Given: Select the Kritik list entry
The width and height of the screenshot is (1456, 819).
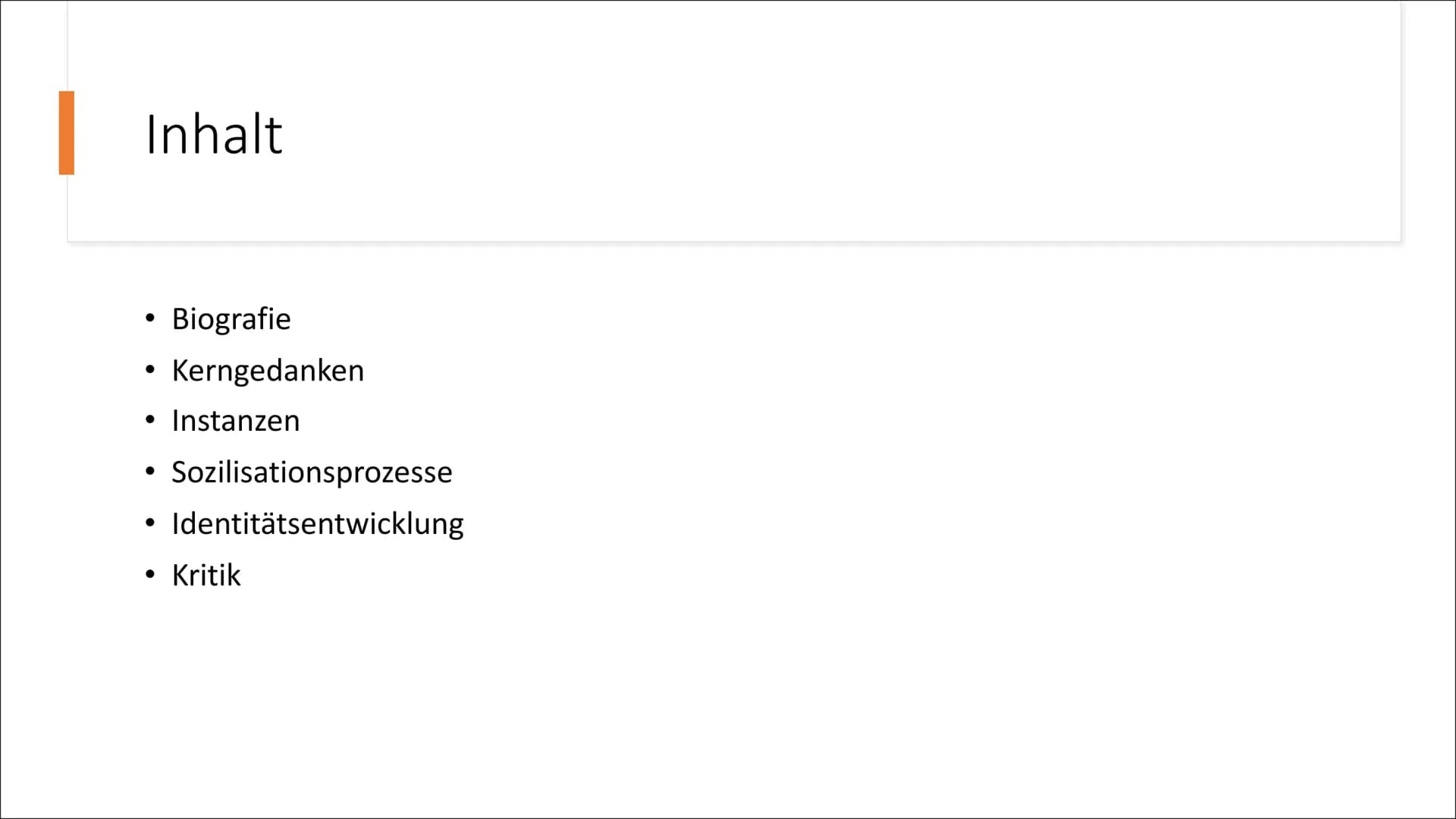Looking at the screenshot, I should pos(206,575).
